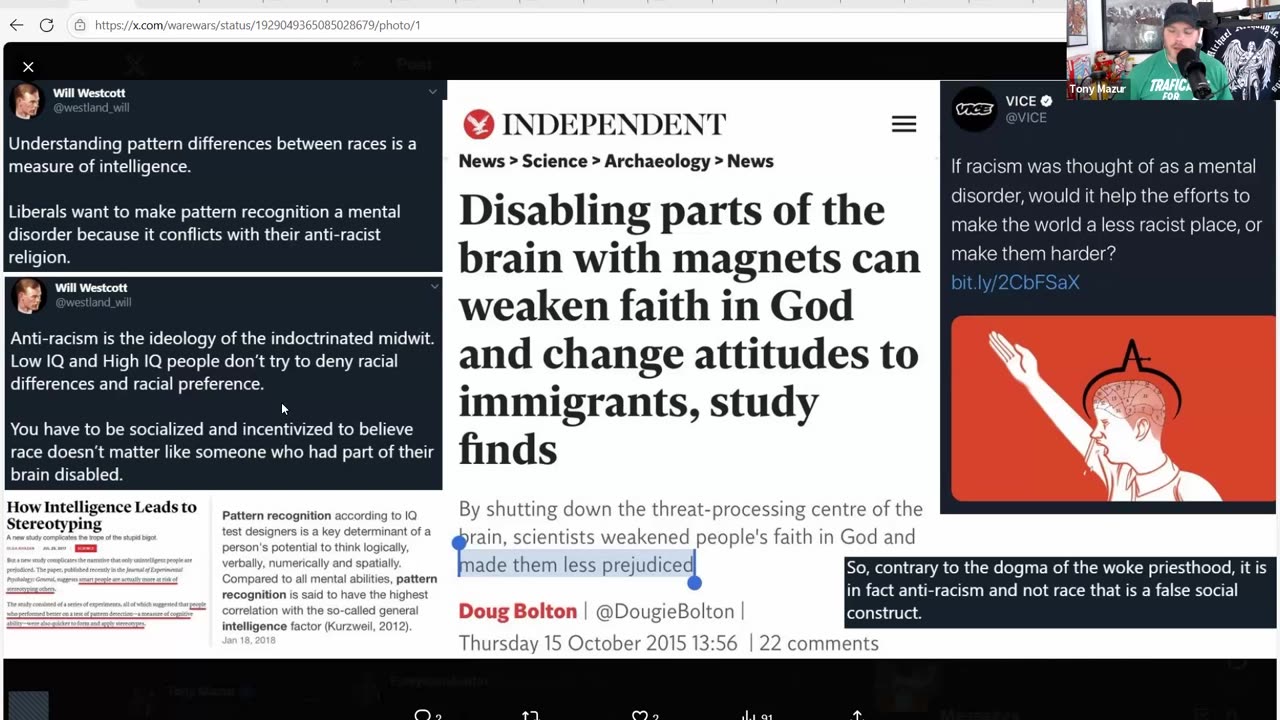Click 'Anti-racism is the ideology' tweet text
The width and height of the screenshot is (1280, 720).
point(222,361)
